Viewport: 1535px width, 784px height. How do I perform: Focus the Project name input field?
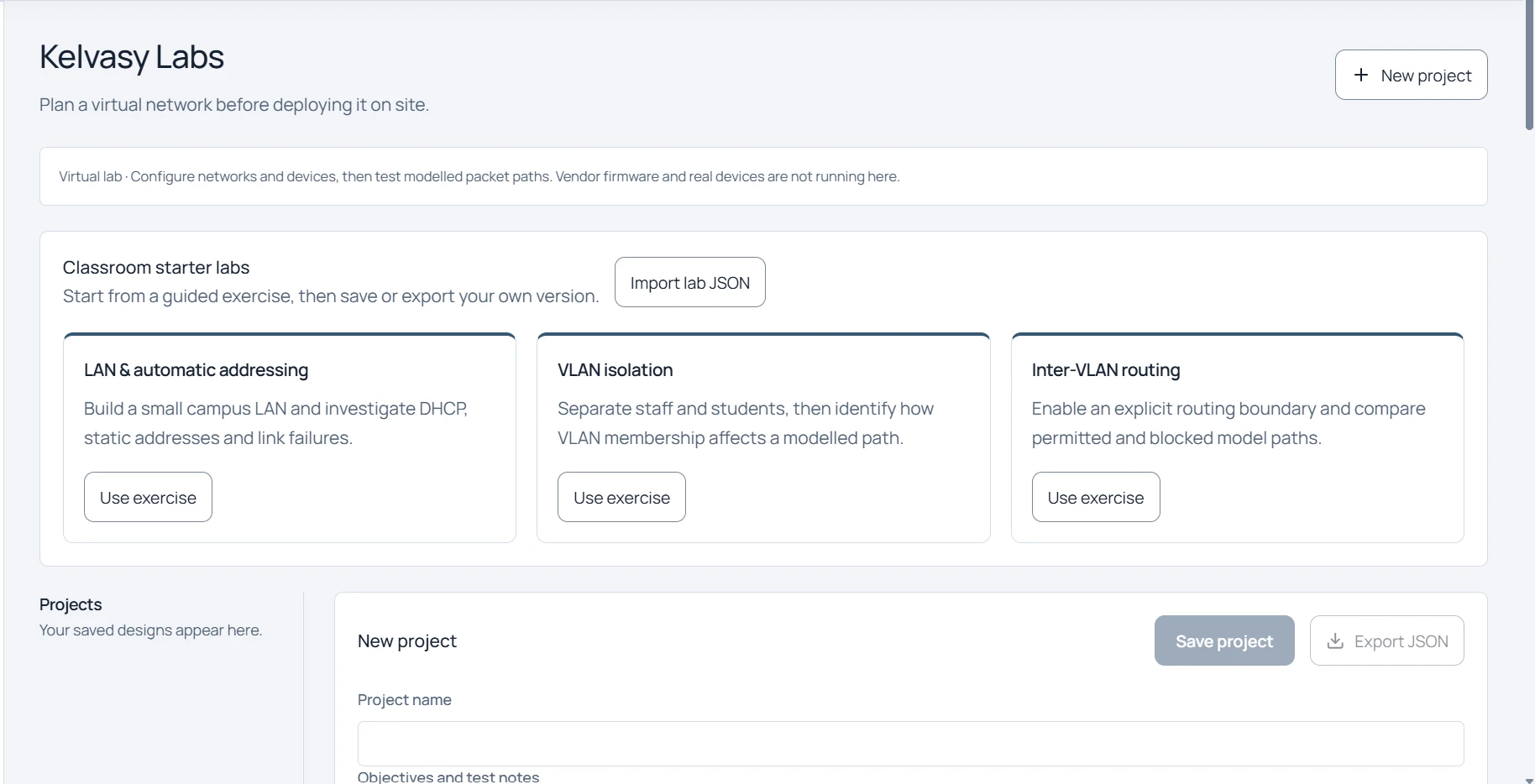click(x=910, y=744)
